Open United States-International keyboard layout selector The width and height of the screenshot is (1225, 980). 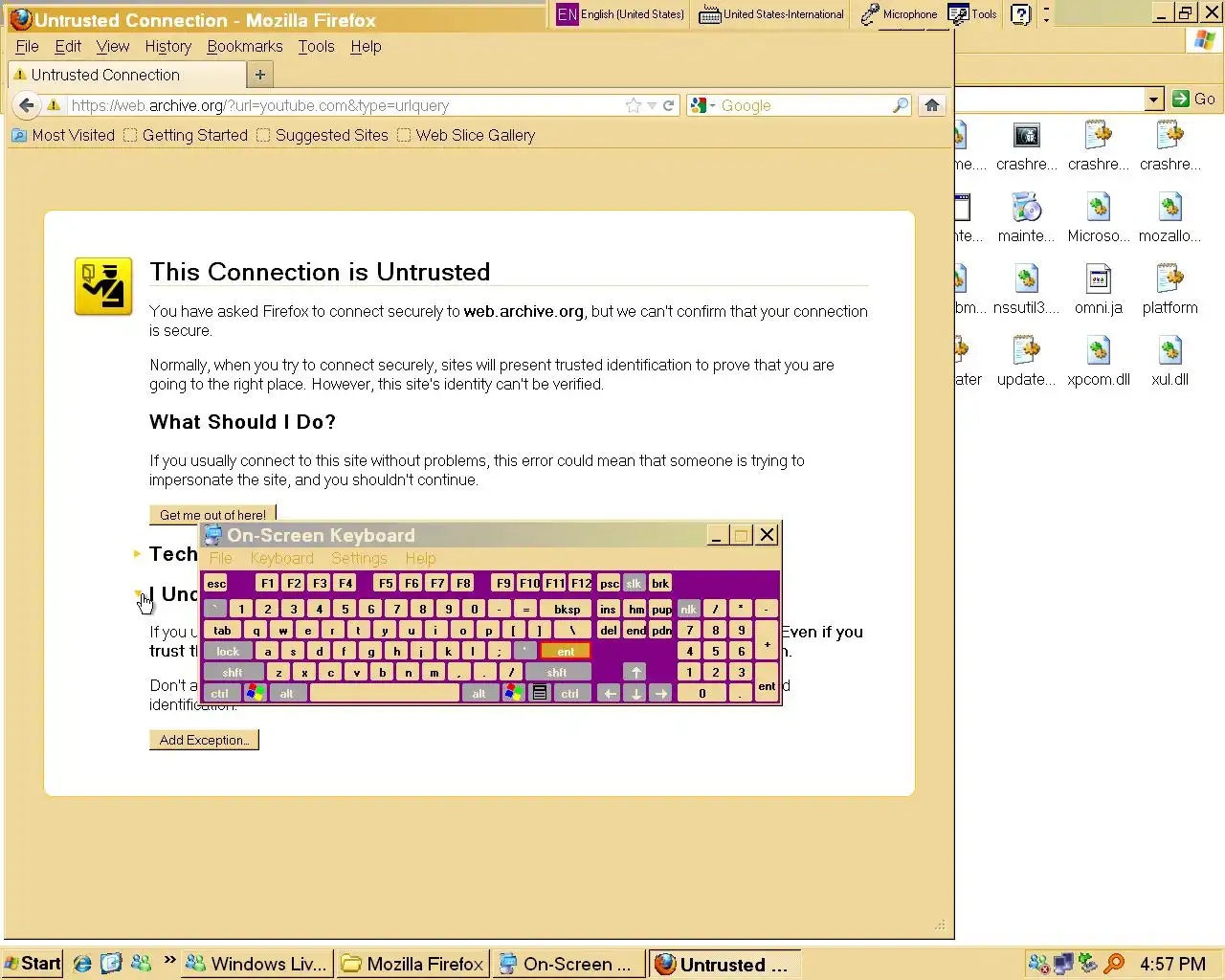pos(771,13)
